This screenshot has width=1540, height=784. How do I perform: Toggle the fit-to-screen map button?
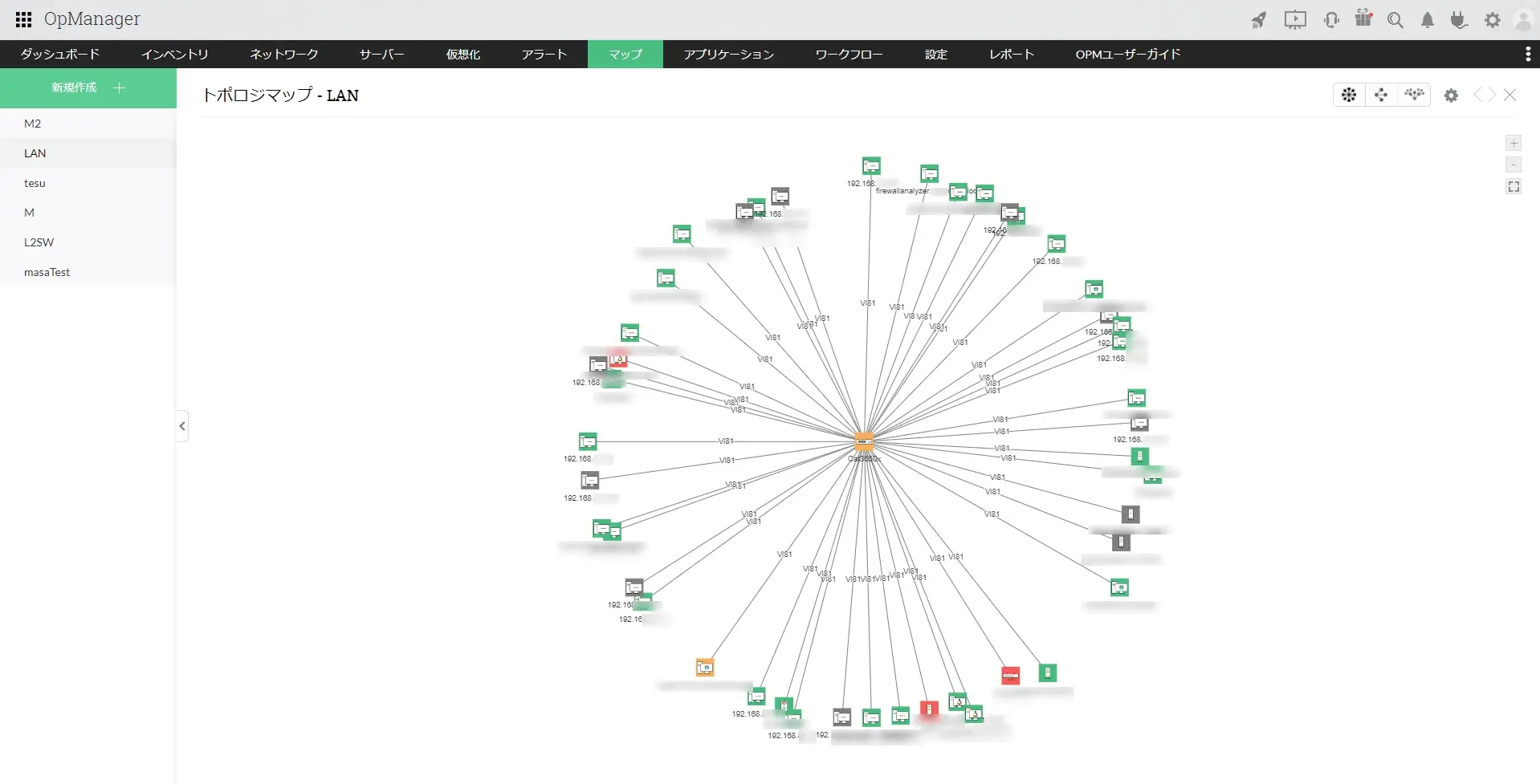coord(1514,186)
